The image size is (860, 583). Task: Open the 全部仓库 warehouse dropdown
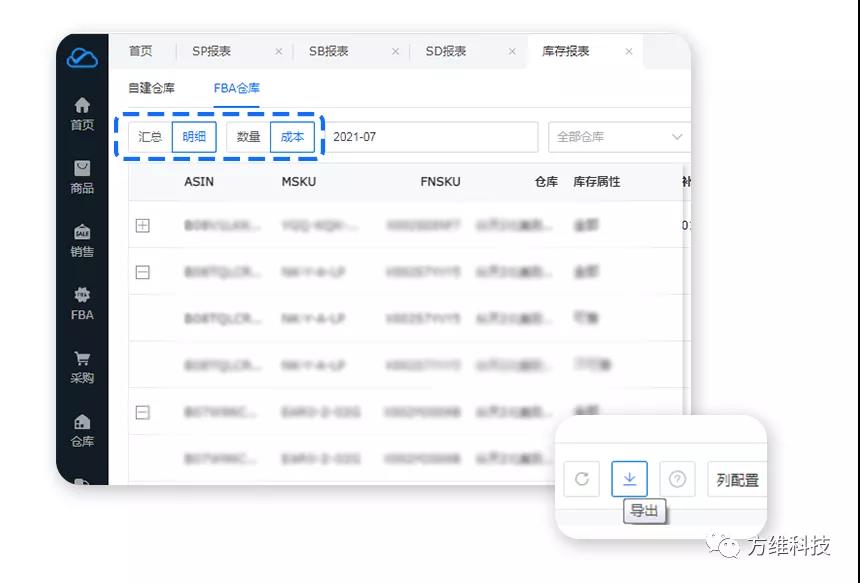[x=619, y=137]
